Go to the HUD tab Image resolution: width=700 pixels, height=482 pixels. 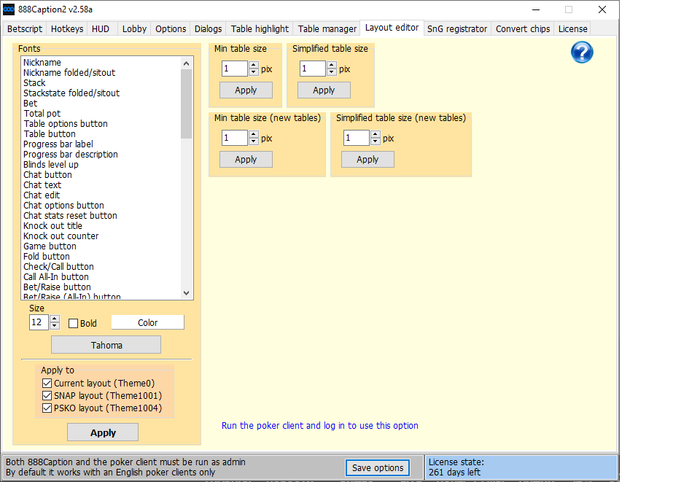pos(100,29)
